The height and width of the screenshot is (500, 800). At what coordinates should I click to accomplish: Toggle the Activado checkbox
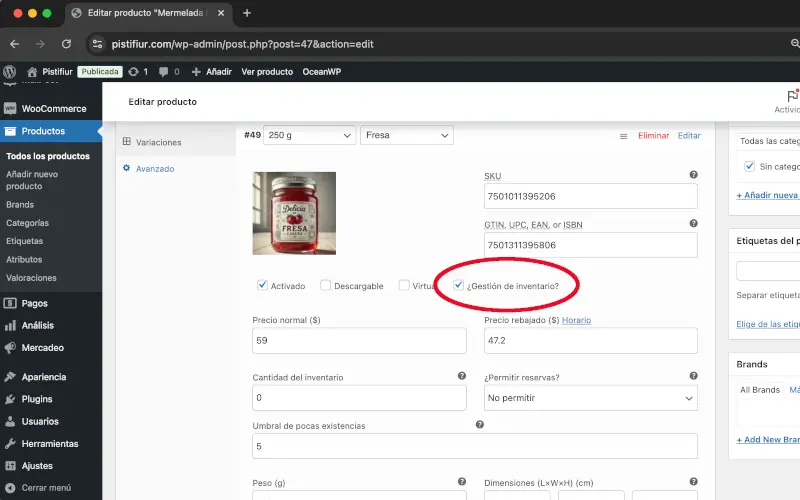[x=262, y=285]
